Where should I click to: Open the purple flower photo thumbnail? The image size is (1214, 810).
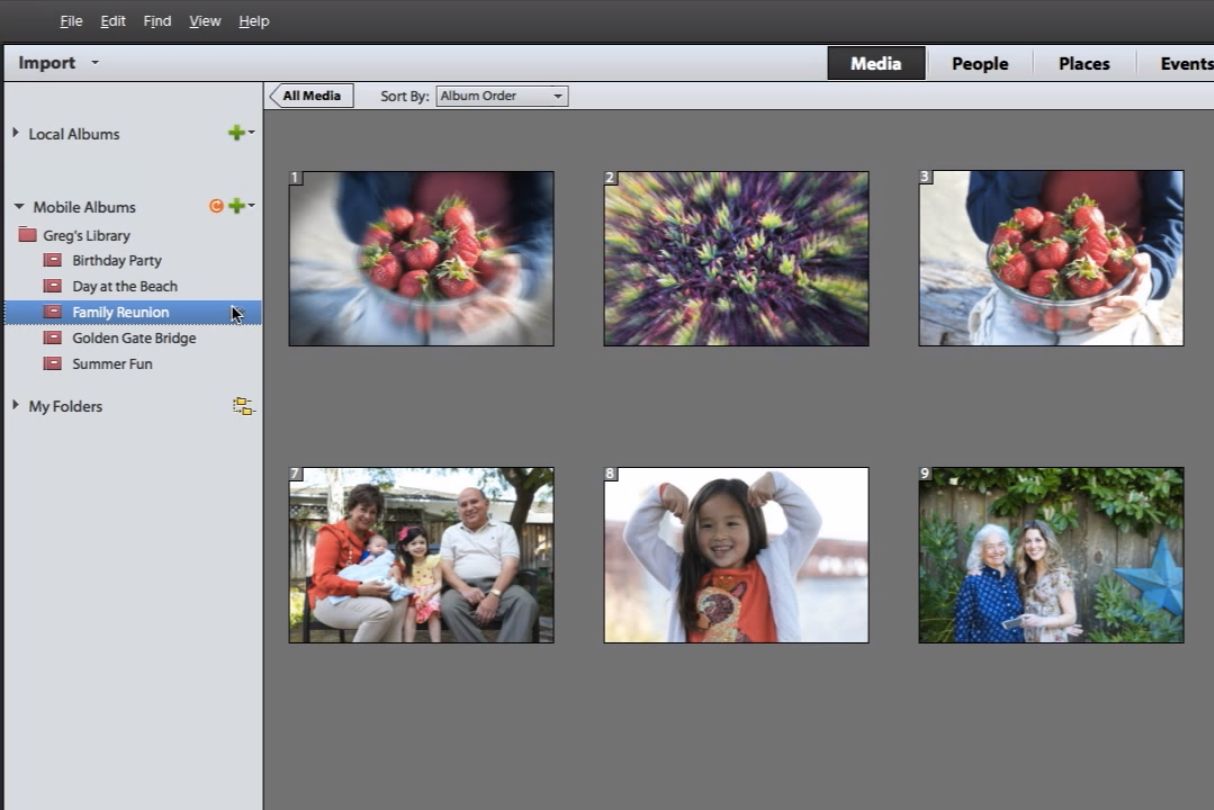click(x=736, y=257)
